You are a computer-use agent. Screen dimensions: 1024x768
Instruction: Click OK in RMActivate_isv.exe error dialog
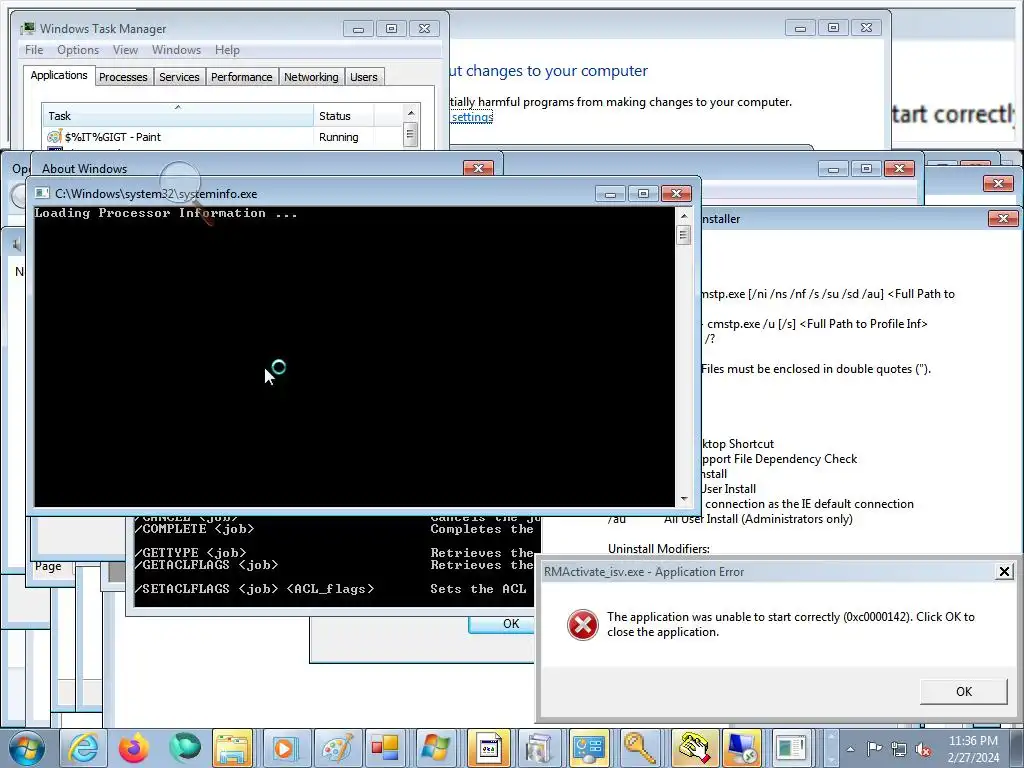click(x=963, y=692)
